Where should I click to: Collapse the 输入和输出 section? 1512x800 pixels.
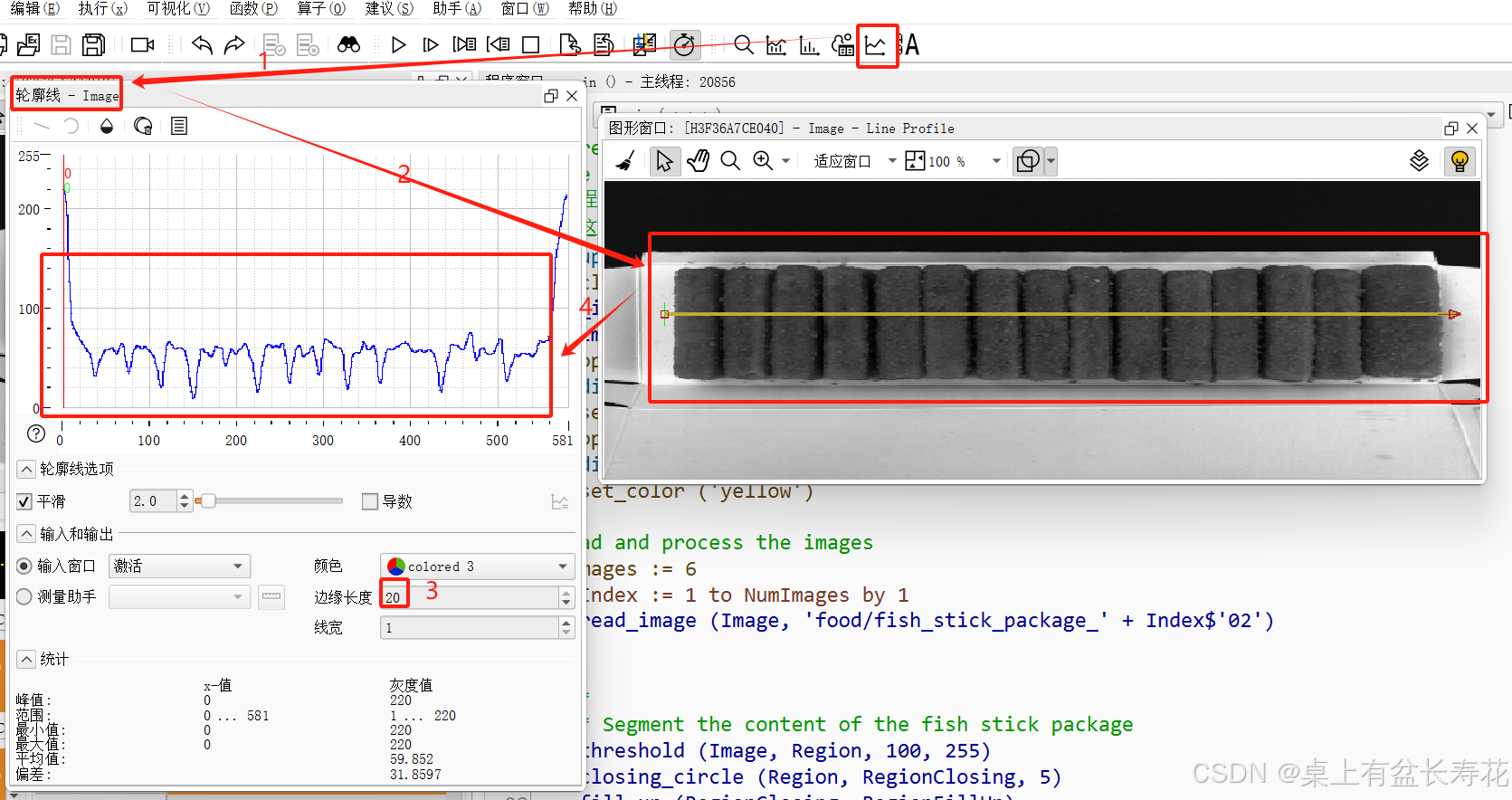pos(26,534)
